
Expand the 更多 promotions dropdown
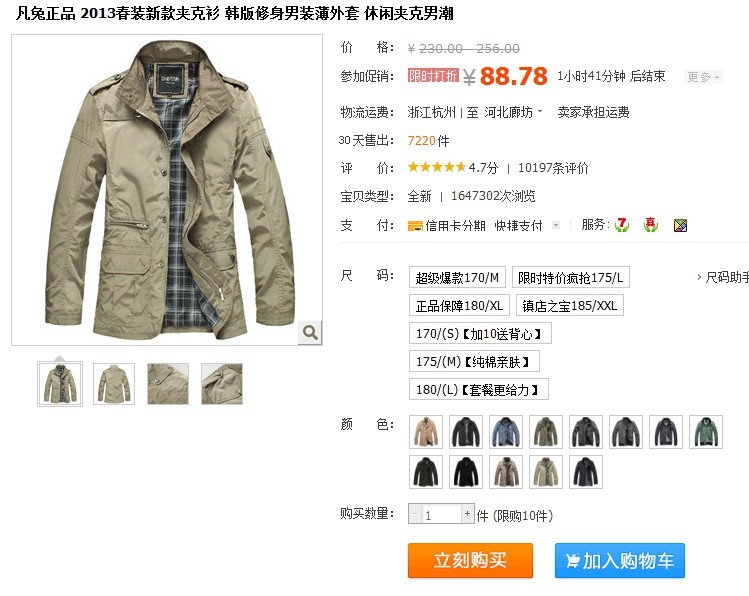(x=703, y=77)
